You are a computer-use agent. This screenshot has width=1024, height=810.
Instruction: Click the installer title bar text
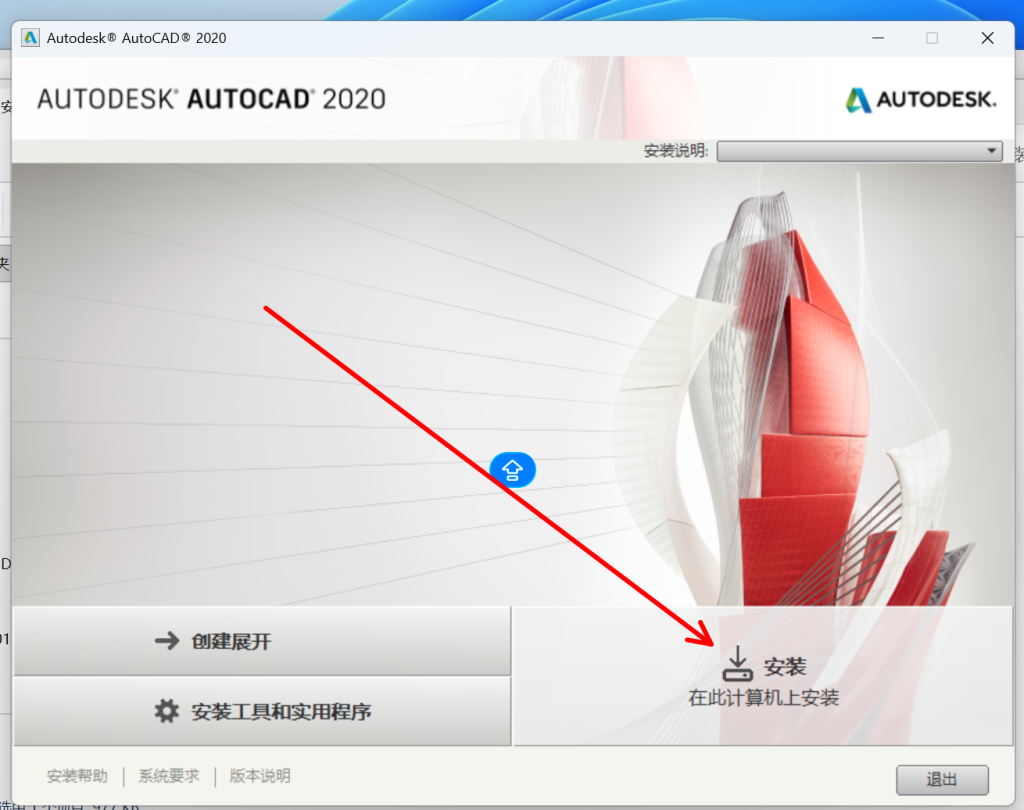point(137,38)
